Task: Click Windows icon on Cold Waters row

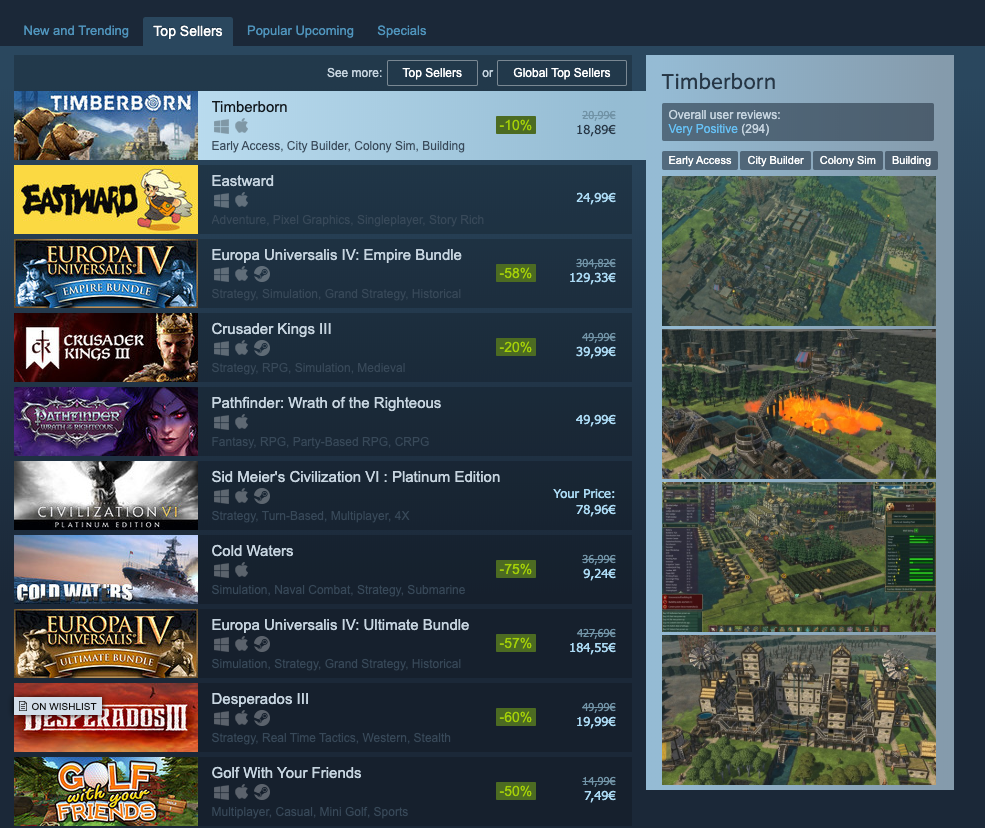Action: click(221, 570)
